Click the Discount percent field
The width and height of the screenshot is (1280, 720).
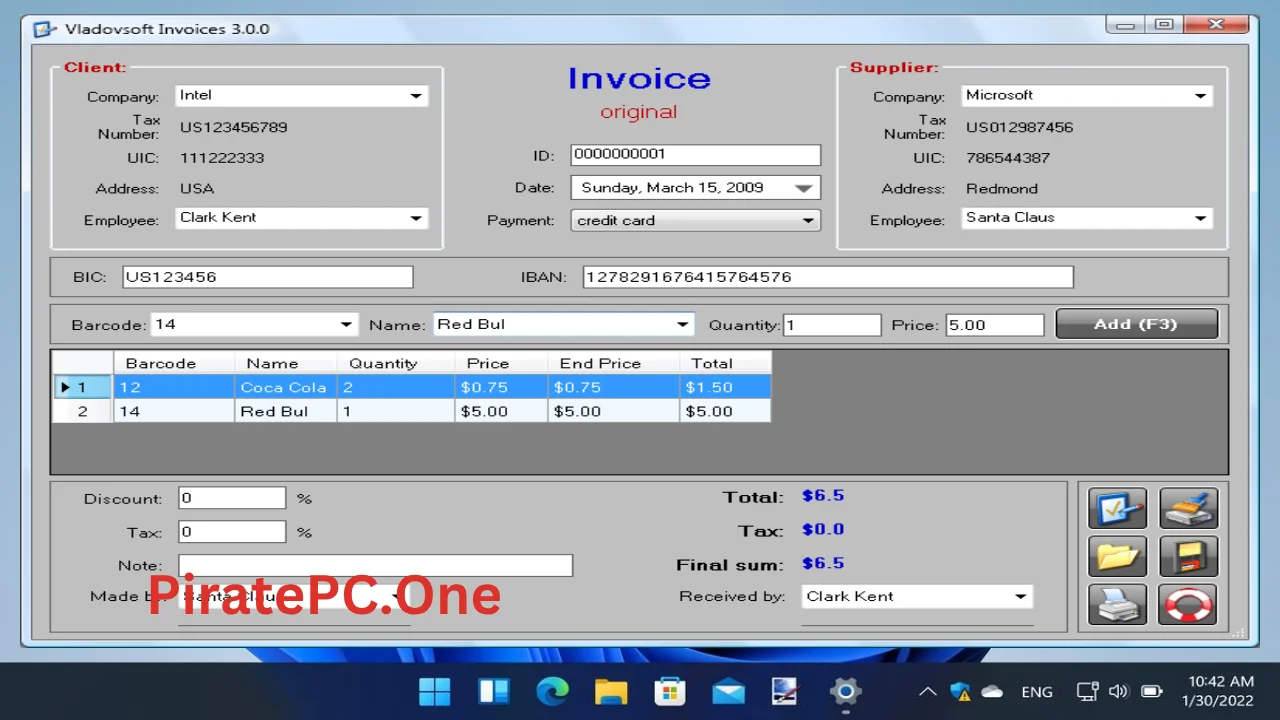coord(232,498)
